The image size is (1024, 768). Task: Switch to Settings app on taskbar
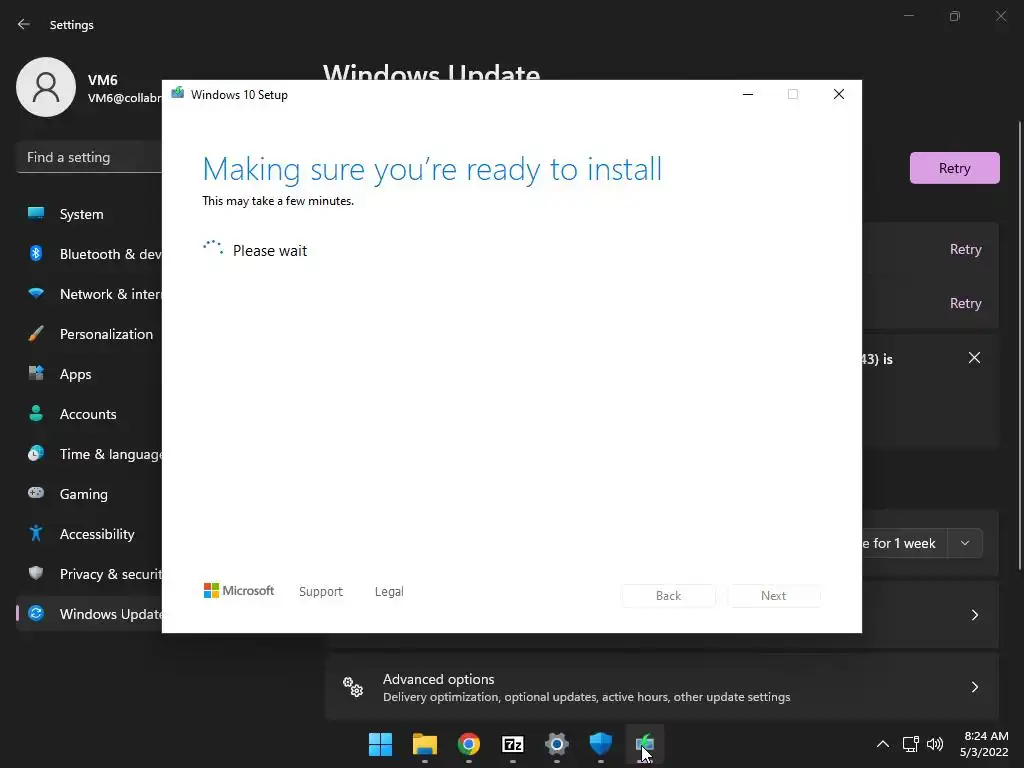[x=556, y=744]
